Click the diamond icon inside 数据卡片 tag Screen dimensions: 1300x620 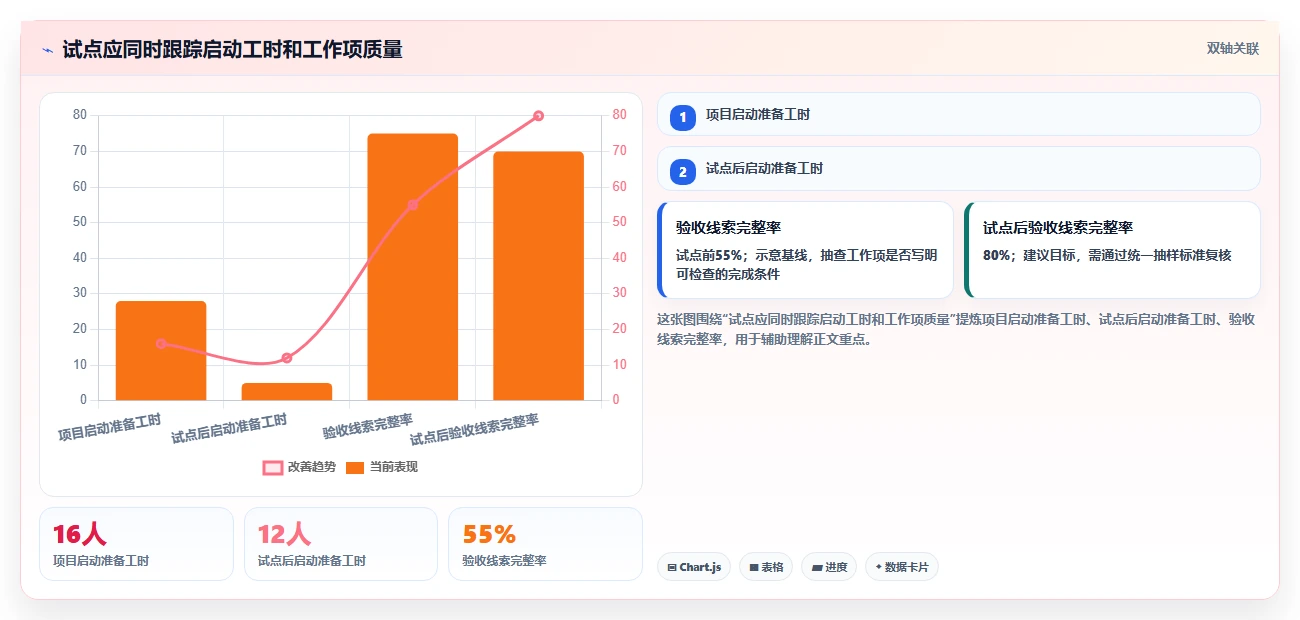[x=878, y=567]
